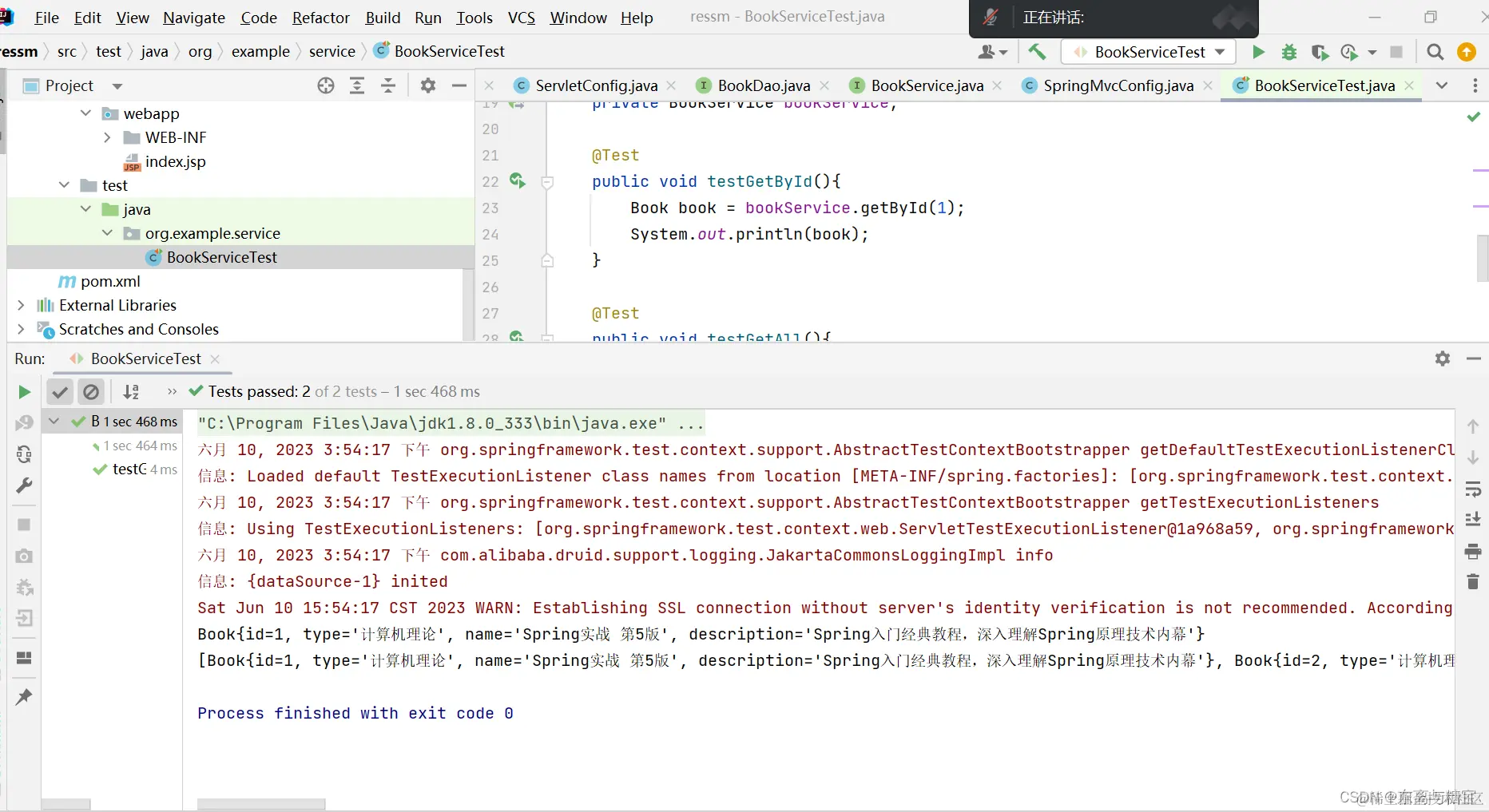Toggle scroll-to-end in the console

pos(1473,520)
